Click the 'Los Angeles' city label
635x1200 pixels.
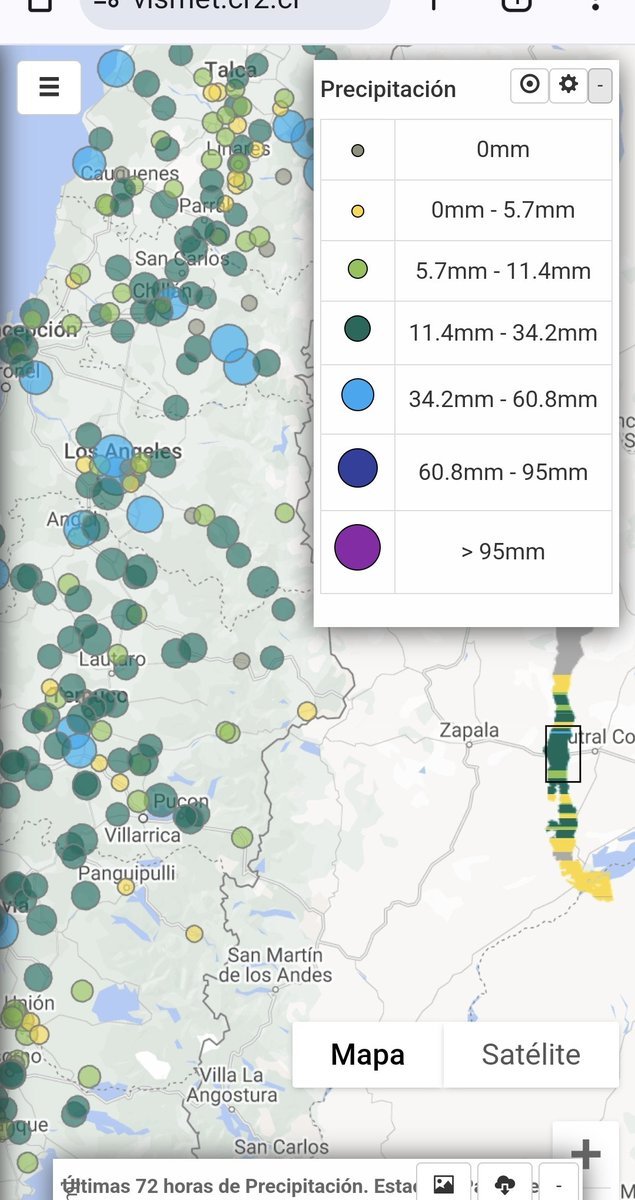(123, 451)
